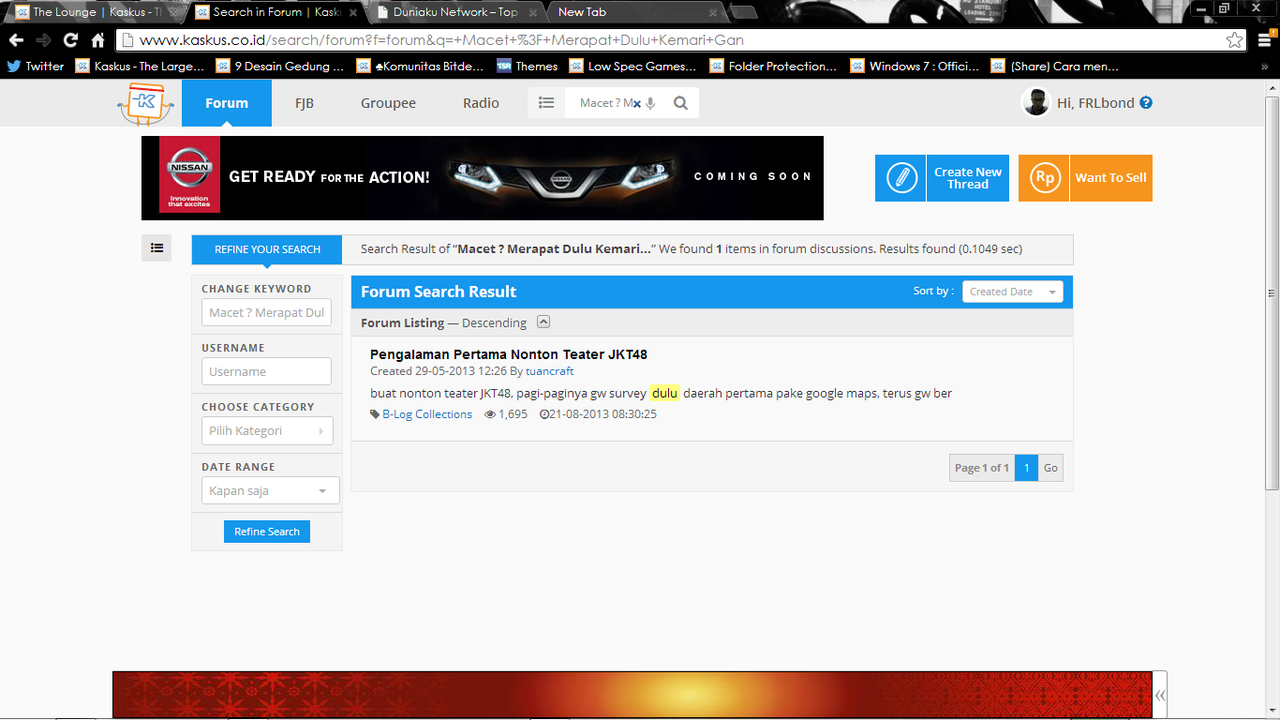Open the tuancraft user profile link
The height and width of the screenshot is (720, 1280).
(x=549, y=371)
